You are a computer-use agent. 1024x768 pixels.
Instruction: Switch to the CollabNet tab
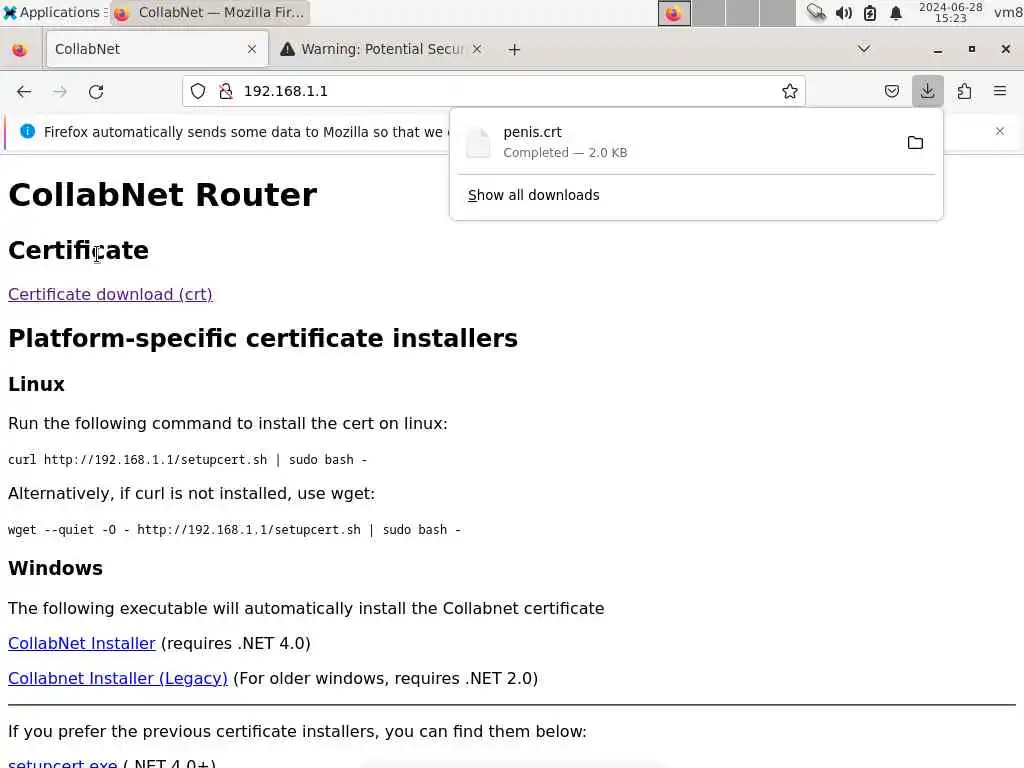[x=157, y=49]
